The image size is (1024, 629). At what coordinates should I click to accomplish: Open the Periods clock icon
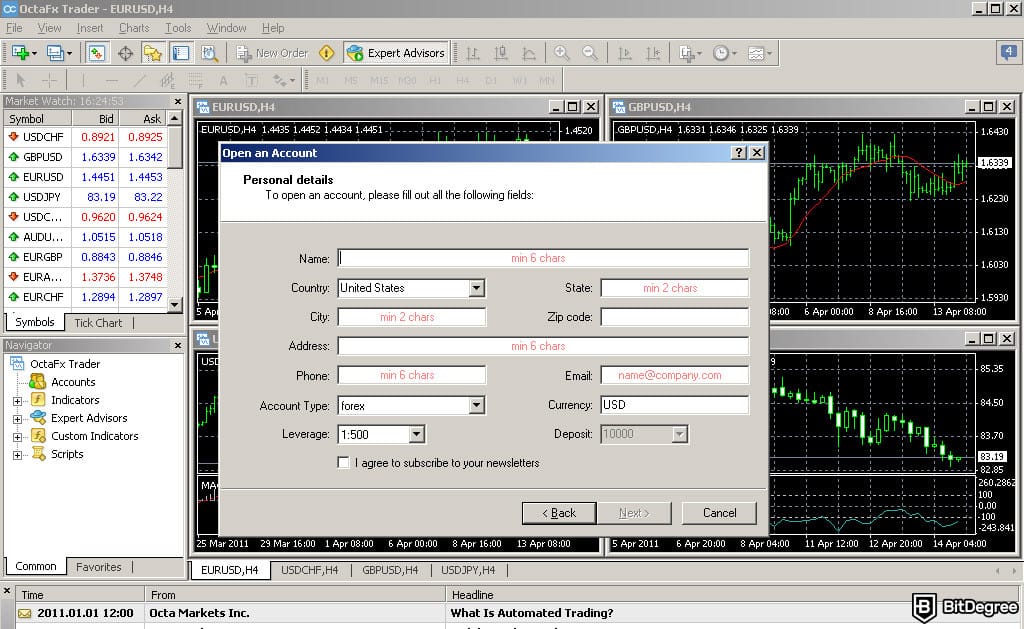[724, 53]
